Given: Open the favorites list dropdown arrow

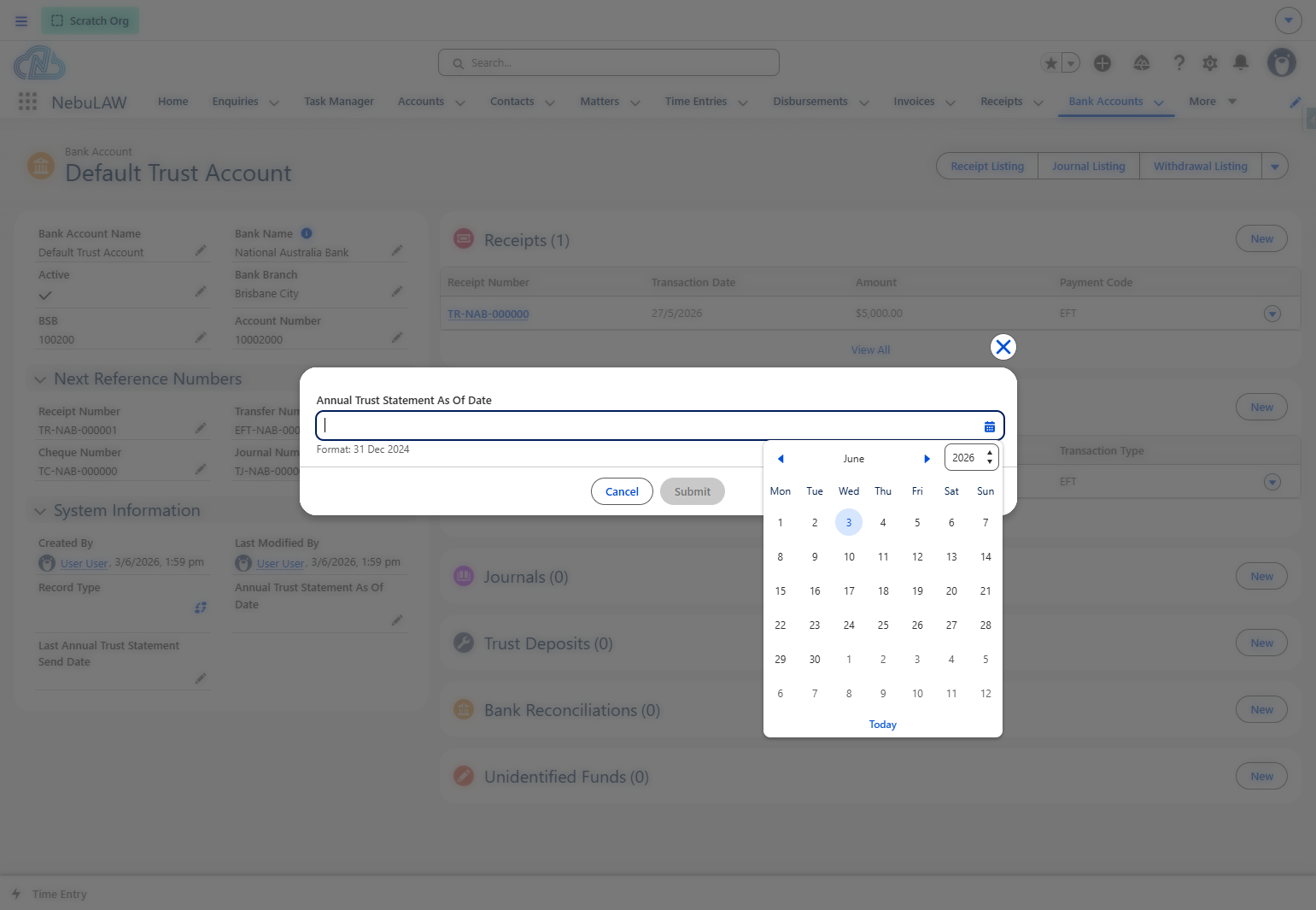Looking at the screenshot, I should (x=1071, y=63).
